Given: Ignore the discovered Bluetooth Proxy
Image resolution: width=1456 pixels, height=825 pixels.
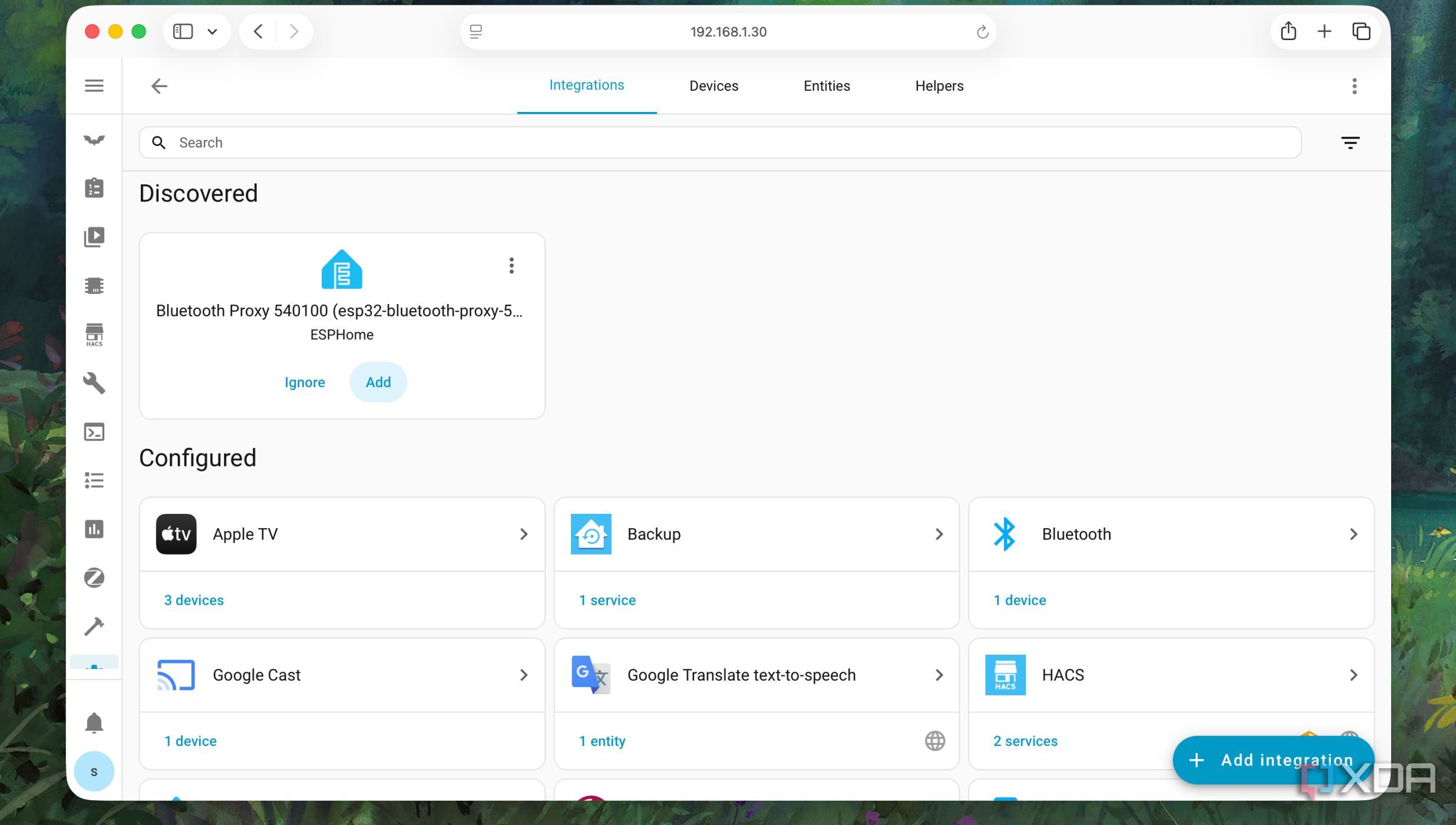Looking at the screenshot, I should click(305, 382).
